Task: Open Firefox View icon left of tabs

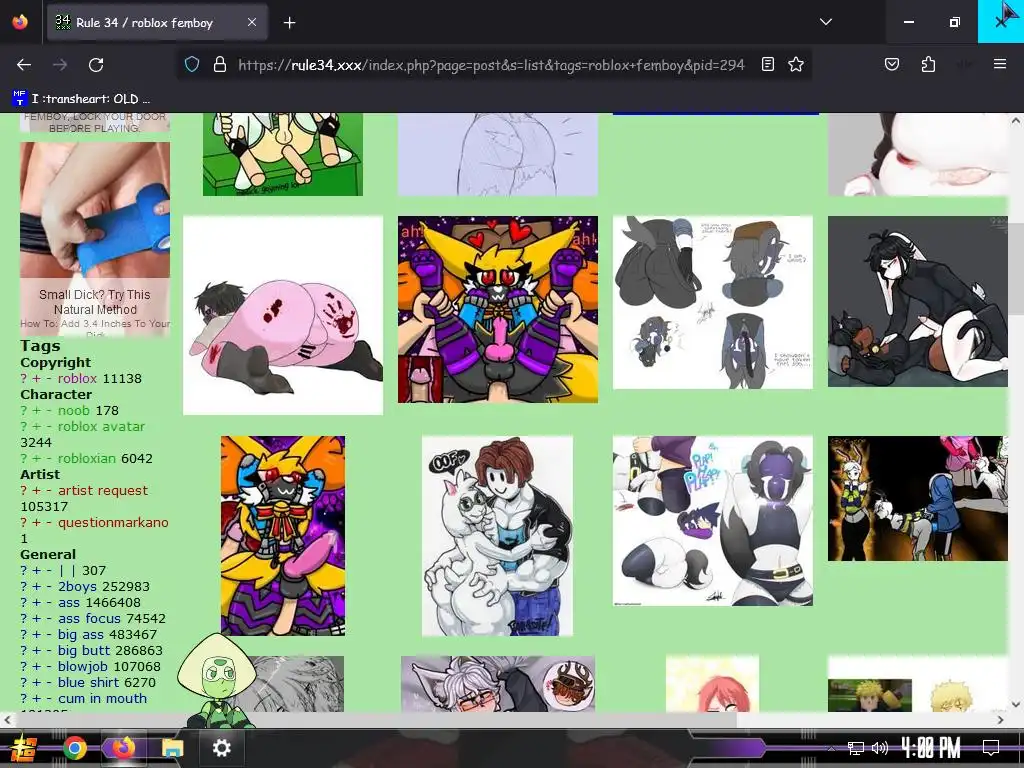Action: coord(20,22)
